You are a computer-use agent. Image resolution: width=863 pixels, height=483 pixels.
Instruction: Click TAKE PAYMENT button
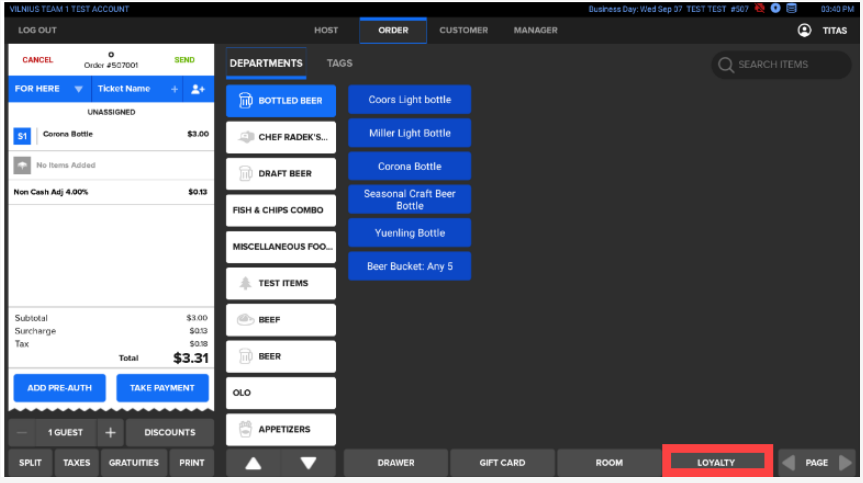(162, 388)
